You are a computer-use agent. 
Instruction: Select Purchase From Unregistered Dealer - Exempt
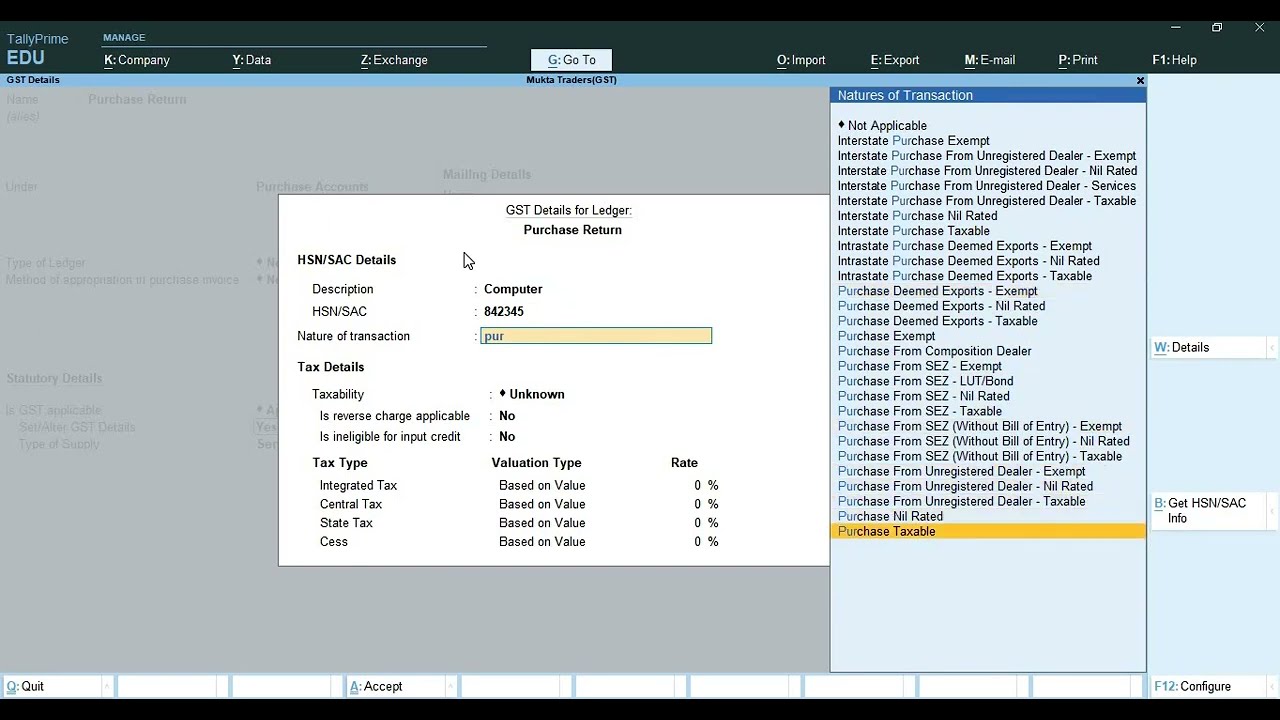tap(988, 471)
